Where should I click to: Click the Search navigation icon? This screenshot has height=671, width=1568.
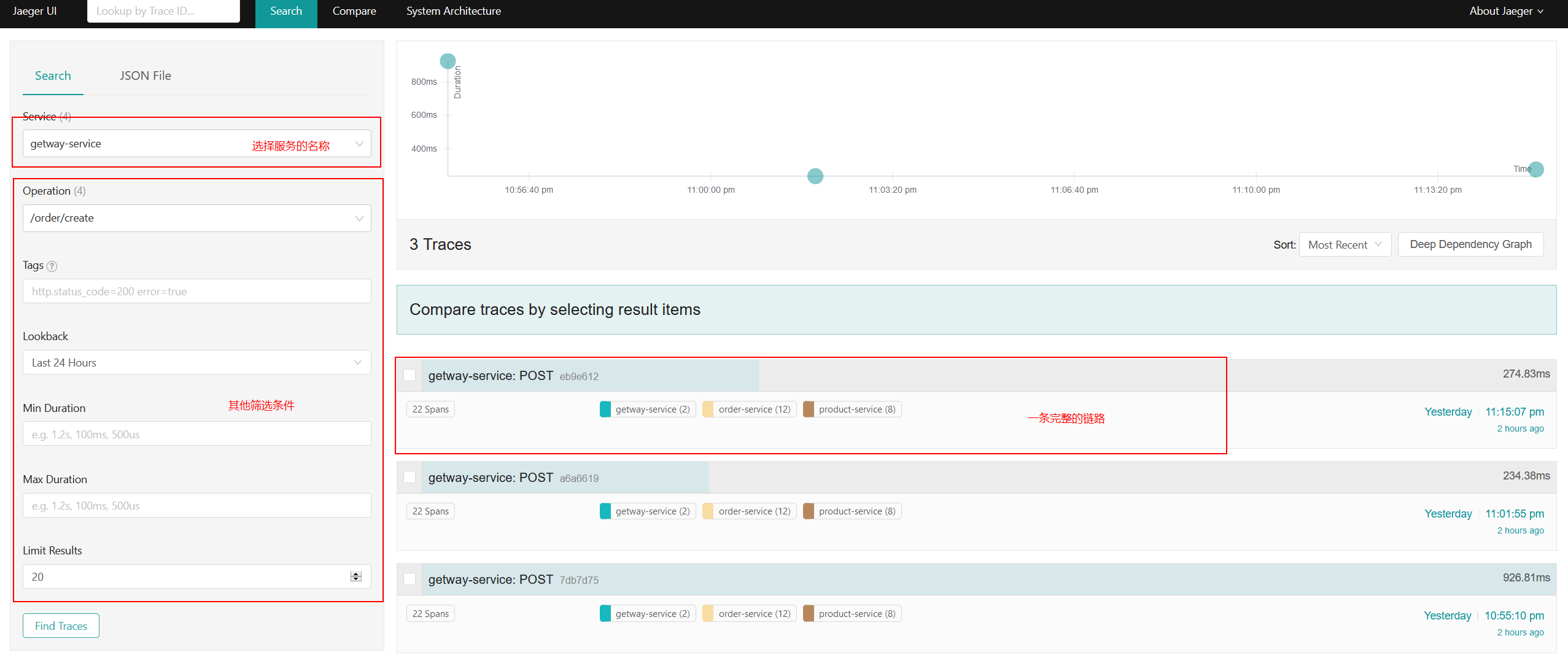point(283,11)
